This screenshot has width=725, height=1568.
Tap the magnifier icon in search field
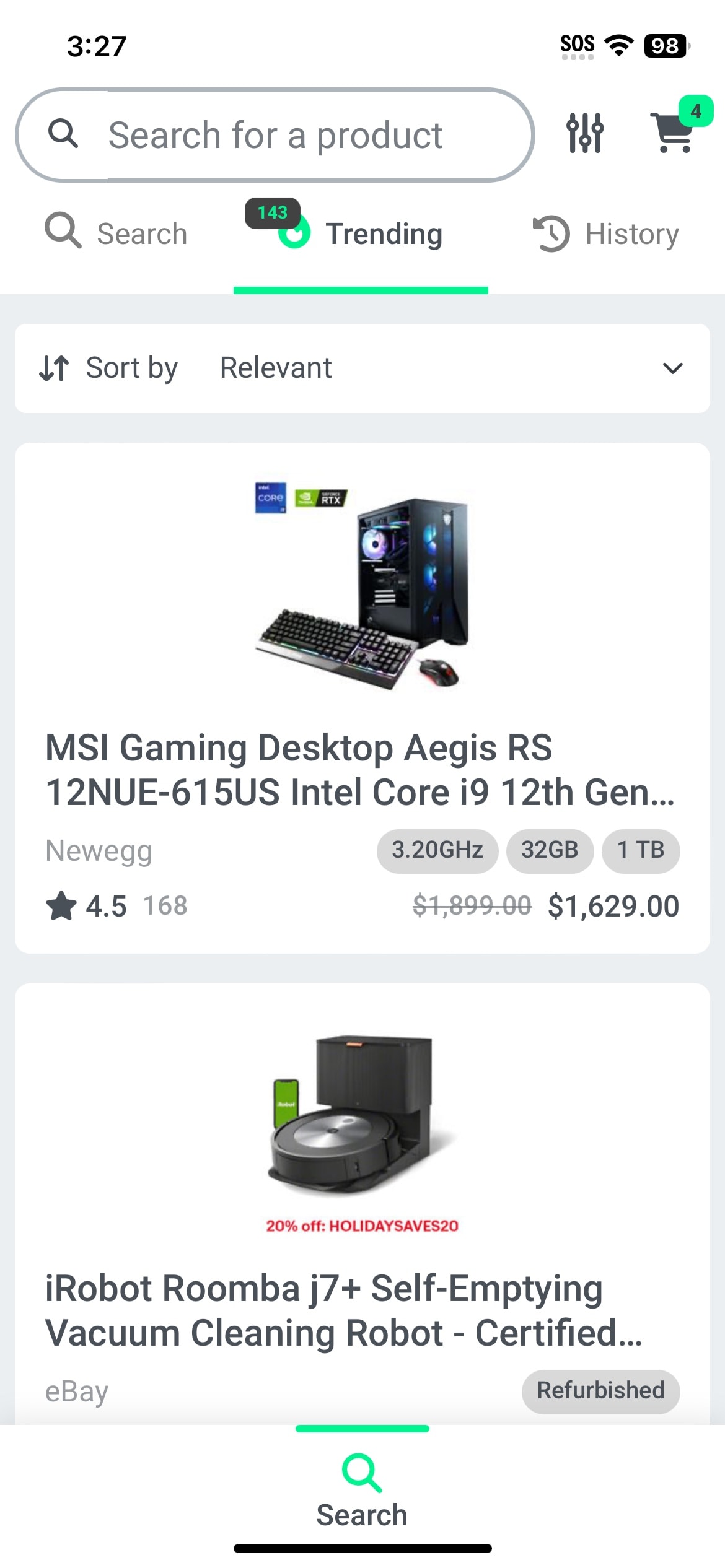63,134
